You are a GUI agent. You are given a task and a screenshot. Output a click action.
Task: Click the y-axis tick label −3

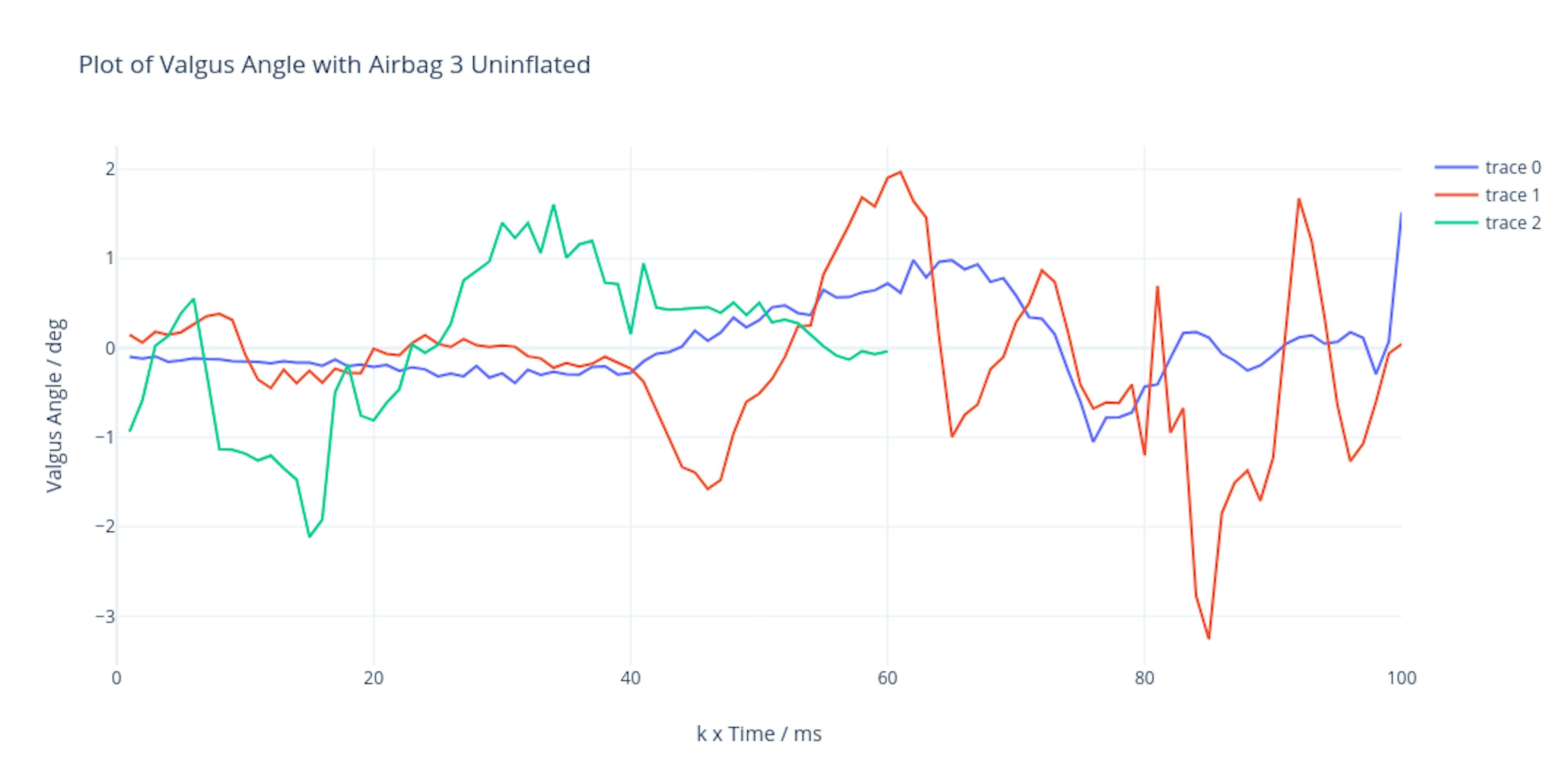tap(105, 617)
